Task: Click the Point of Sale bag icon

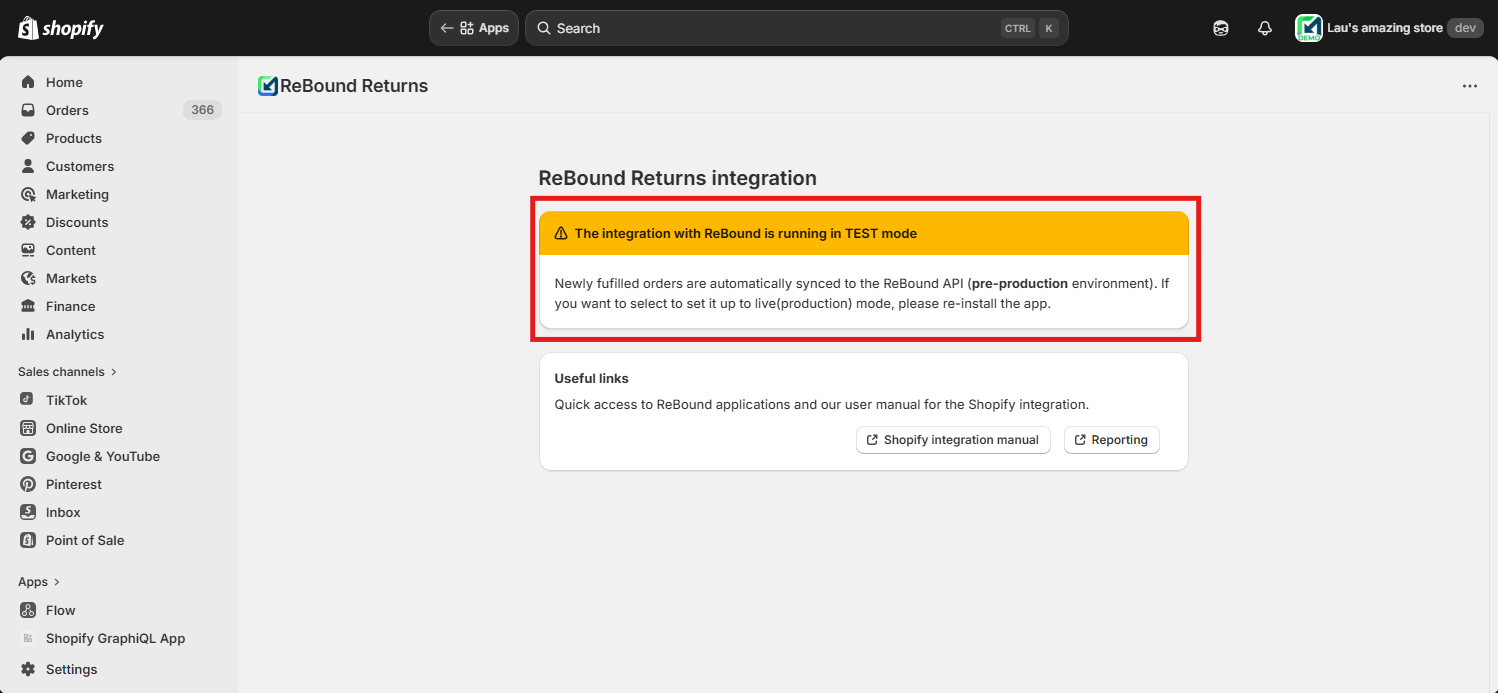Action: (x=28, y=540)
